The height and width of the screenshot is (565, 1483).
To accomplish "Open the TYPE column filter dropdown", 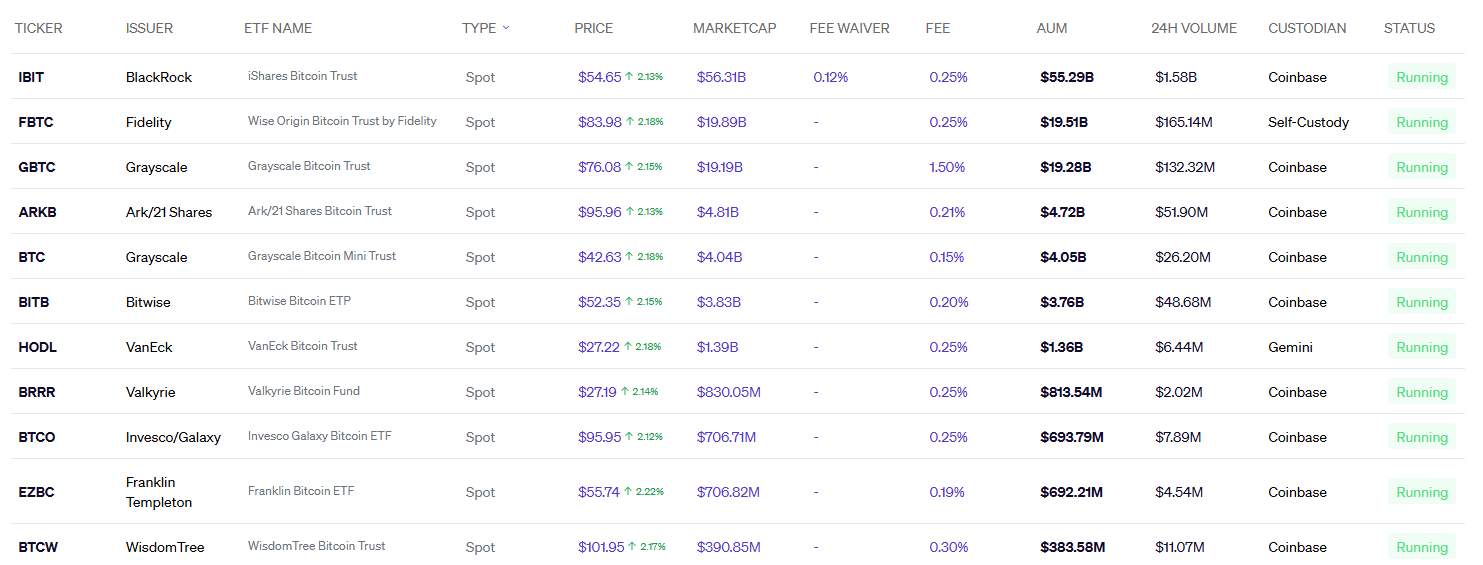I will [505, 28].
